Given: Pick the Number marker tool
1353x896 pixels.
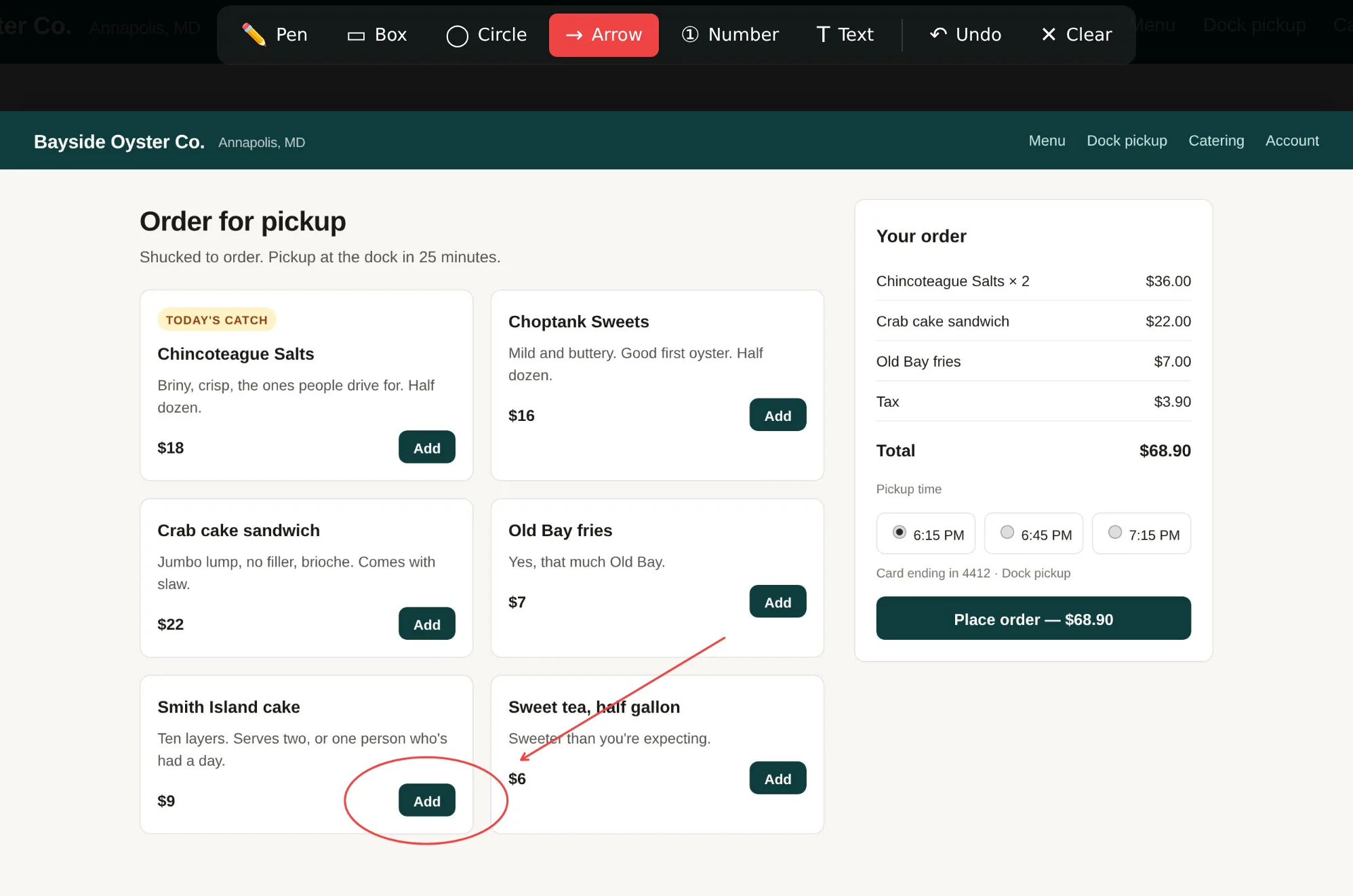Looking at the screenshot, I should pos(730,35).
